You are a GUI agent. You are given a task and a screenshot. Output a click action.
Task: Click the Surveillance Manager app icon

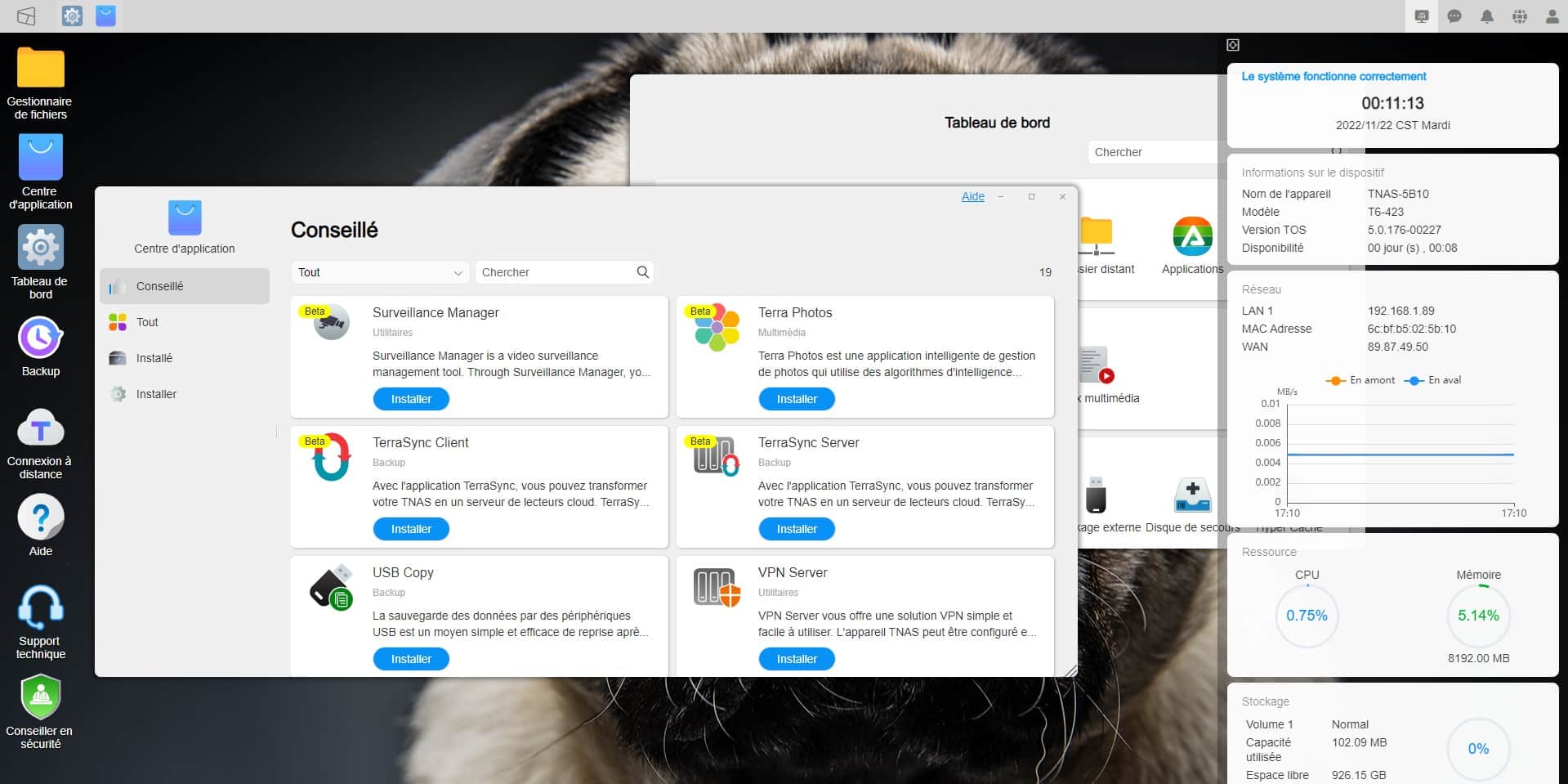[x=331, y=322]
